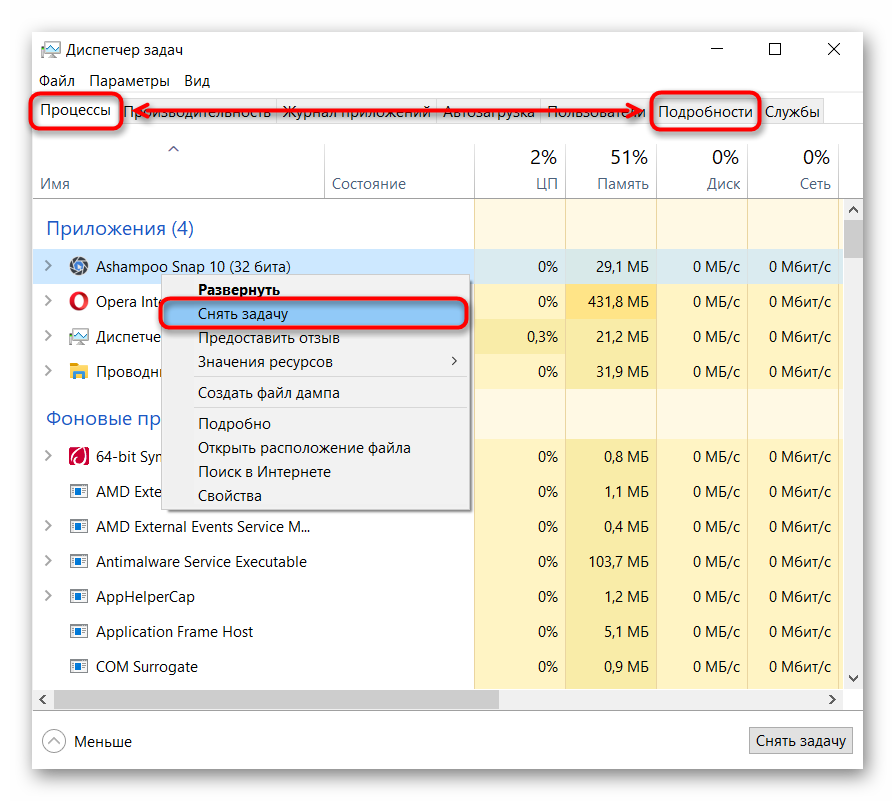Click the Opera browser icon in list

(x=78, y=301)
